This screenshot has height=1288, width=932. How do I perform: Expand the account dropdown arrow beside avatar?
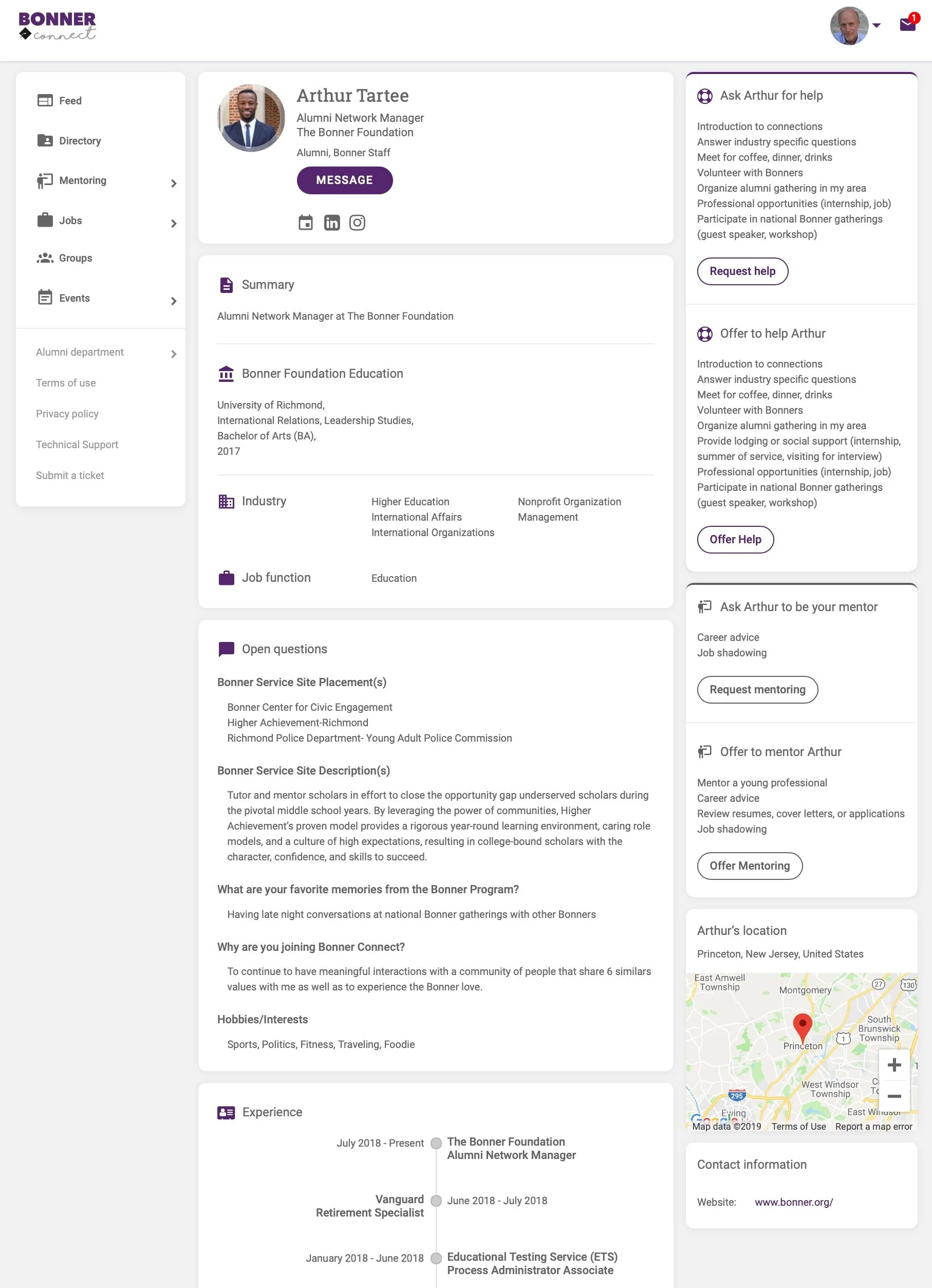877,26
